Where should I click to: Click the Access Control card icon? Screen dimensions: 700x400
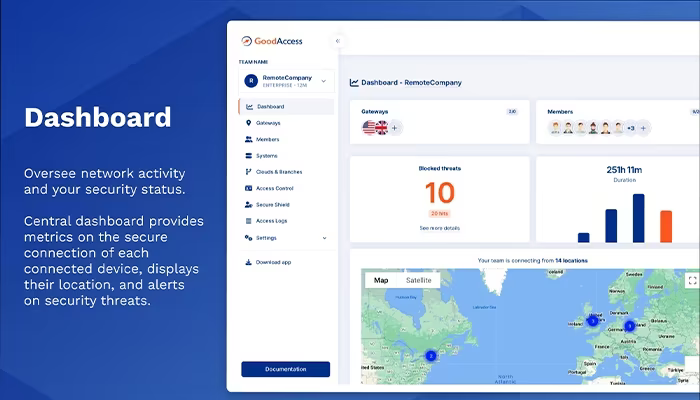coord(249,188)
